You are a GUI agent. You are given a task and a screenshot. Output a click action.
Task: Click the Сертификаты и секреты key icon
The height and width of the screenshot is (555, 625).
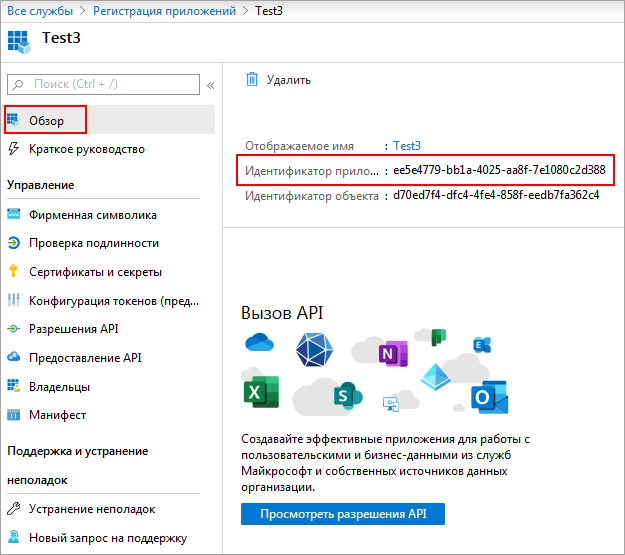click(13, 271)
